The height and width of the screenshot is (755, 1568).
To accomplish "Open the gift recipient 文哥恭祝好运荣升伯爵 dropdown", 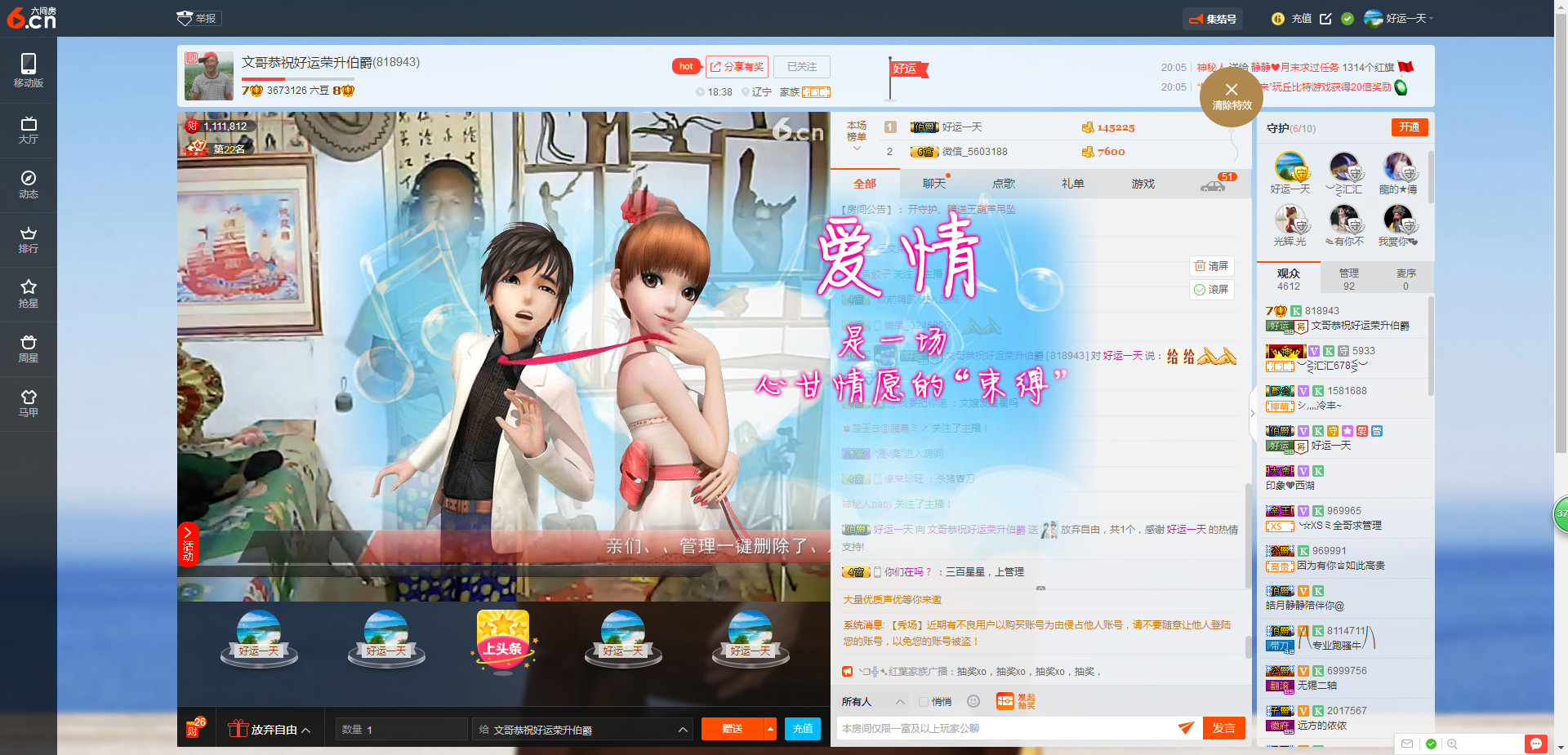I will tap(583, 730).
